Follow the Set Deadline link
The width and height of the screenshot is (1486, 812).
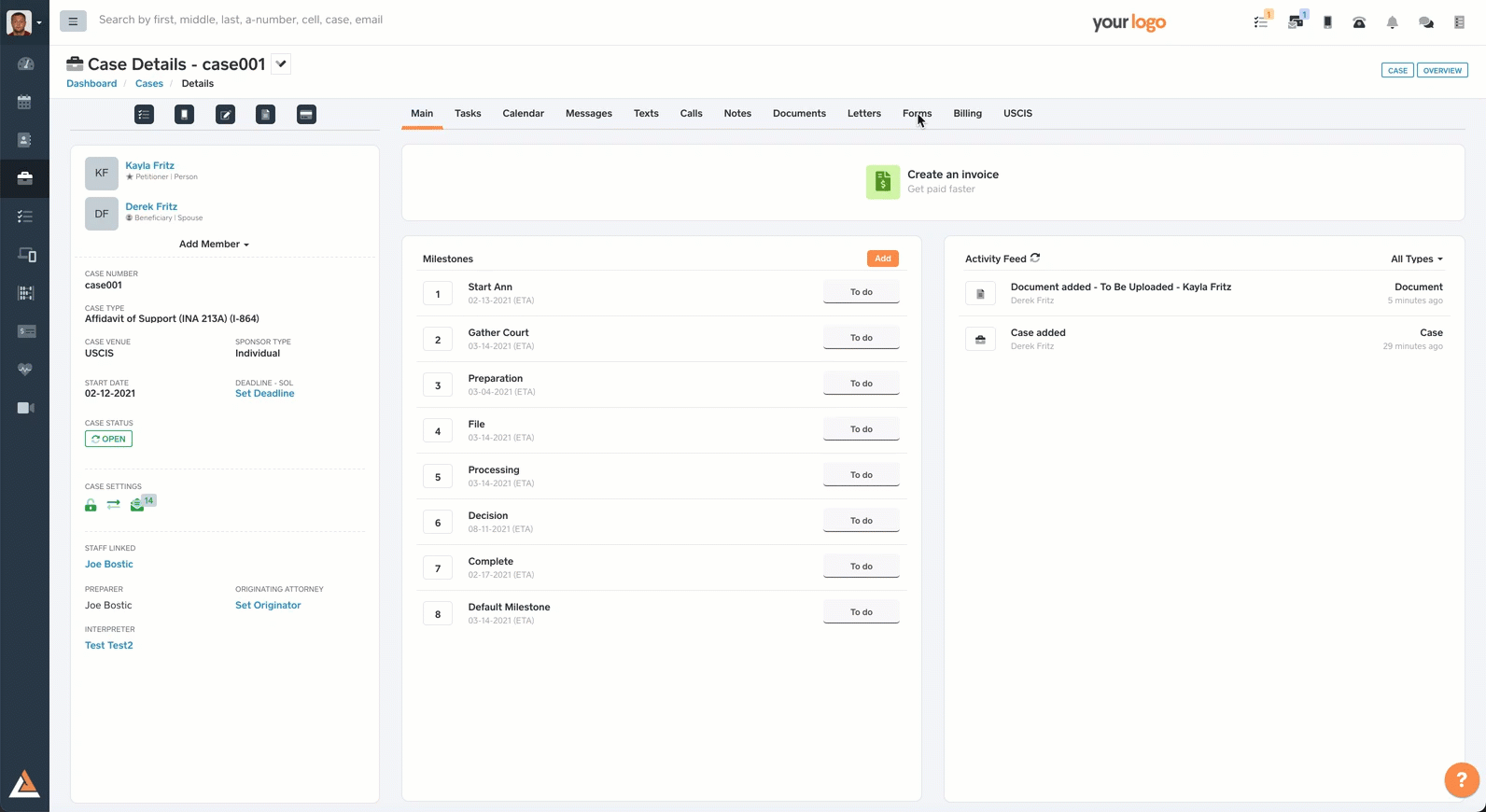point(264,394)
